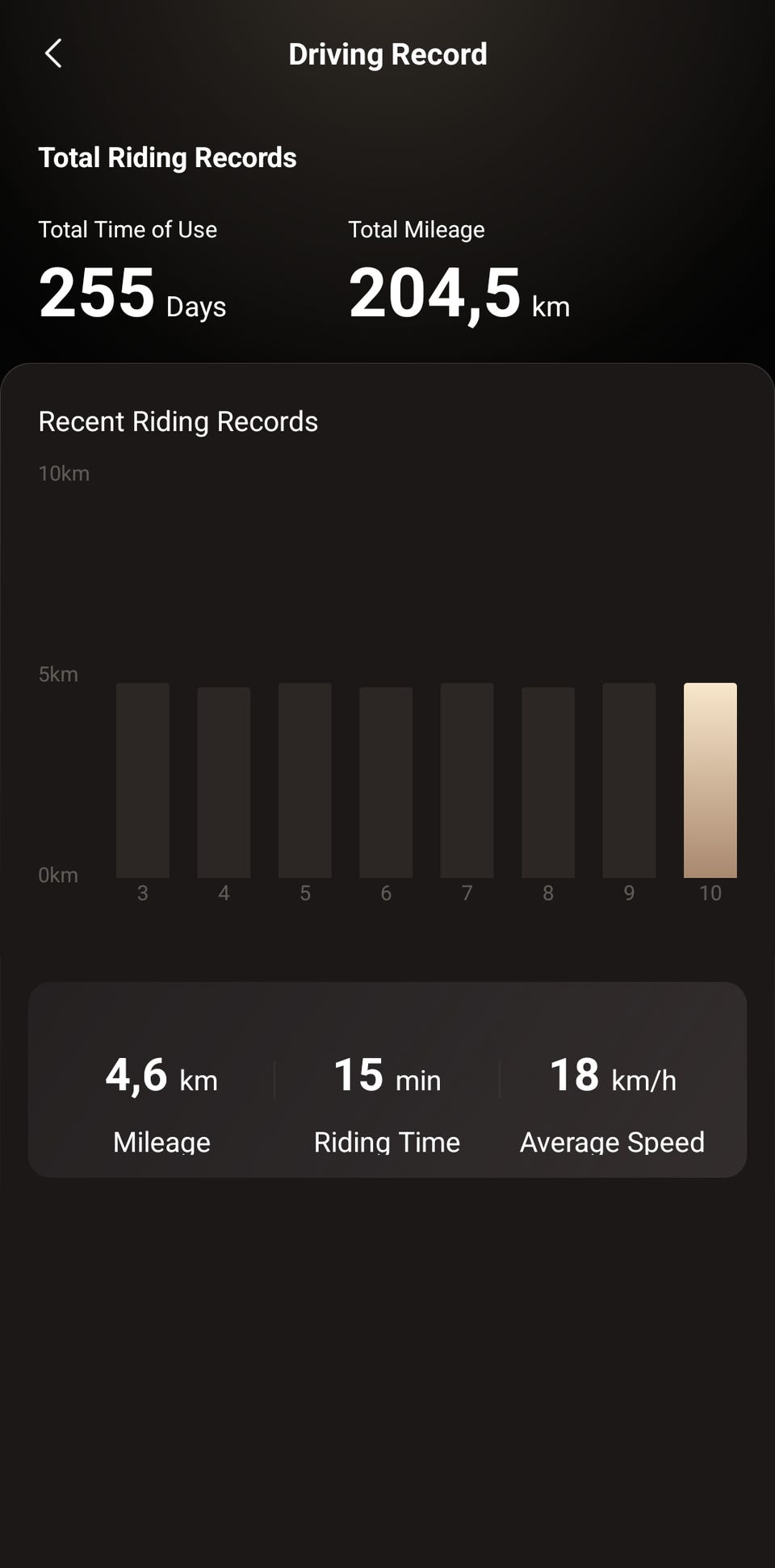Screen dimensions: 775x1568
Task: Select the bar for day 6
Action: (386, 781)
